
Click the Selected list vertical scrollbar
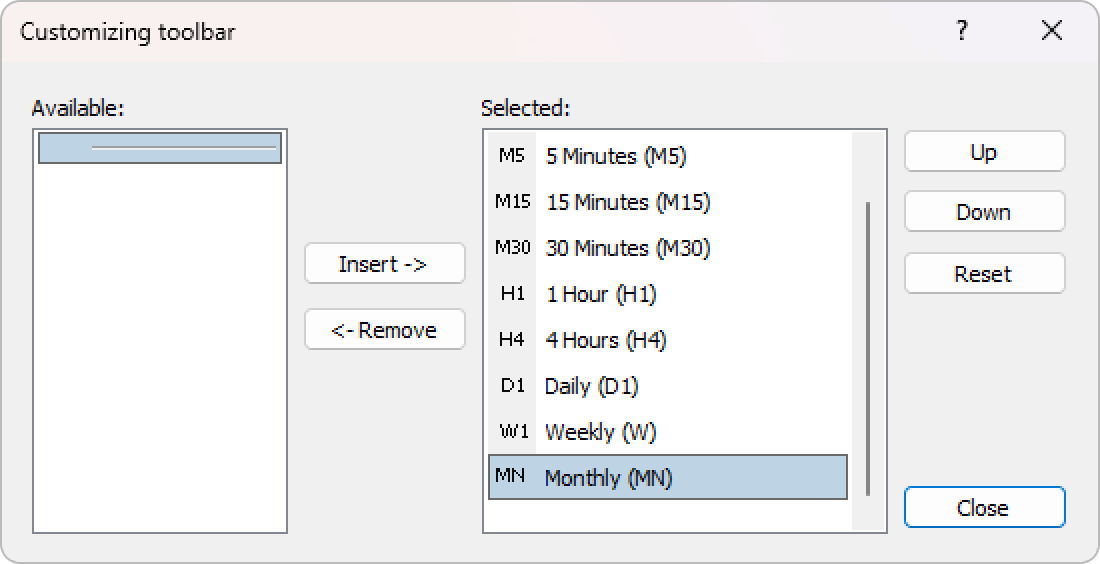[868, 349]
